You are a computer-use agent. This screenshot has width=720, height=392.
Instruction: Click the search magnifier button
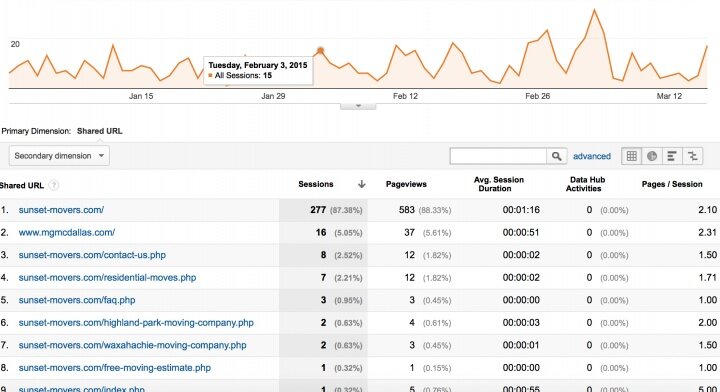[557, 156]
